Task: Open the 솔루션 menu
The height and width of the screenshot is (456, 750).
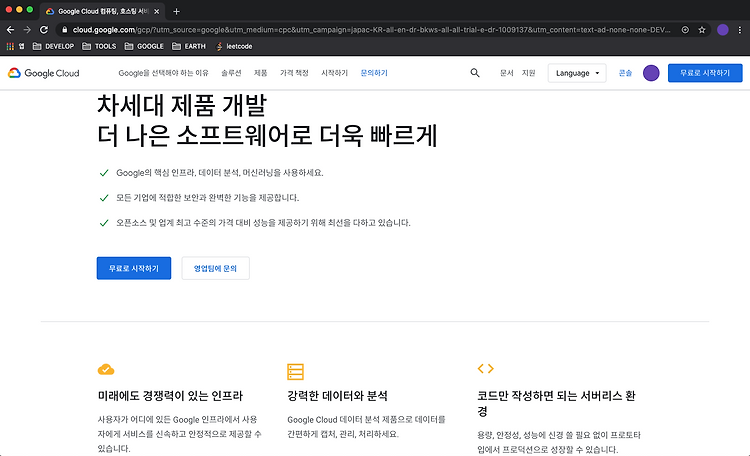Action: 231,73
